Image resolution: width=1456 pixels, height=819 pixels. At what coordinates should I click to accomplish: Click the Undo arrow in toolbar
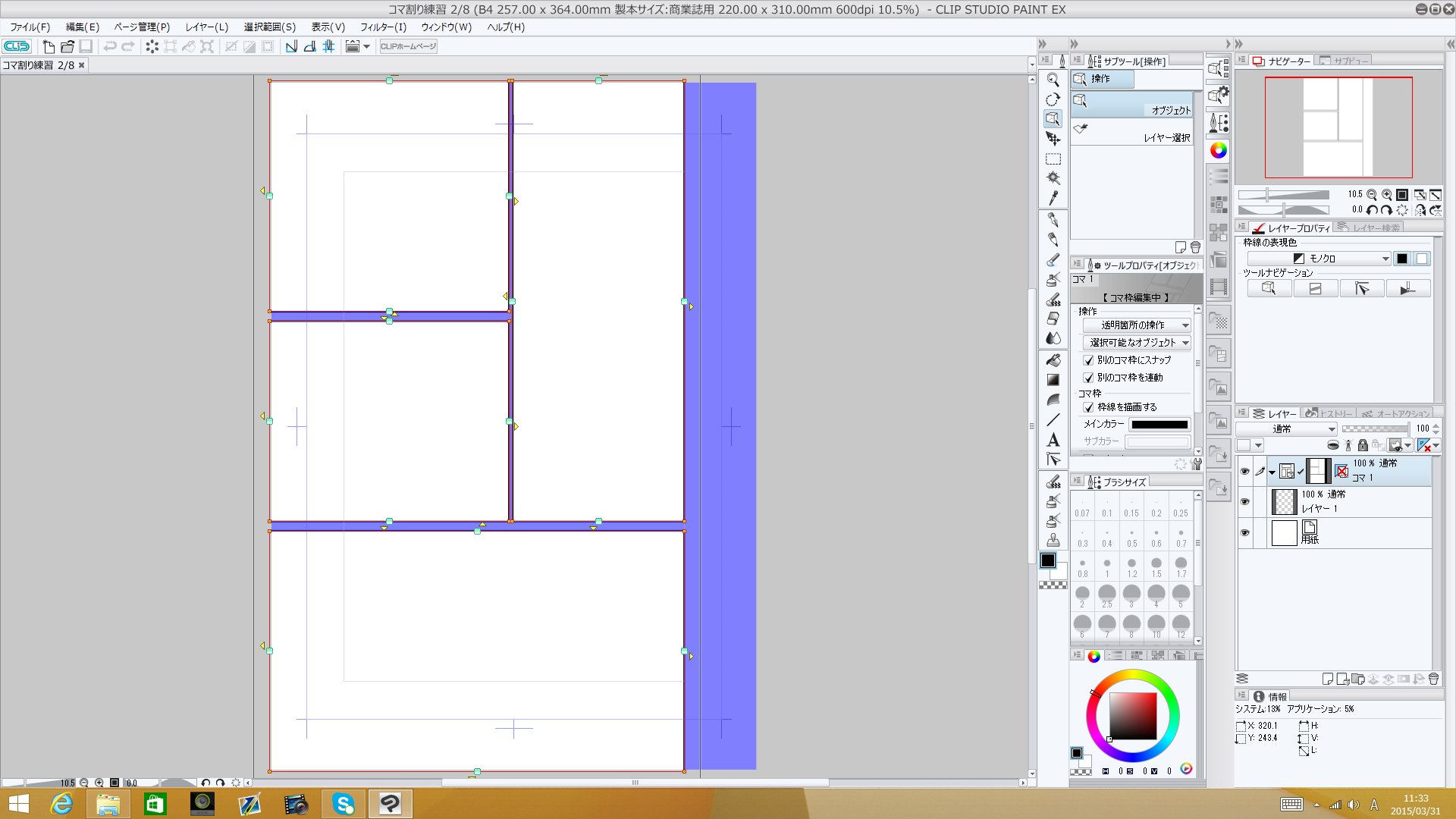point(110,47)
